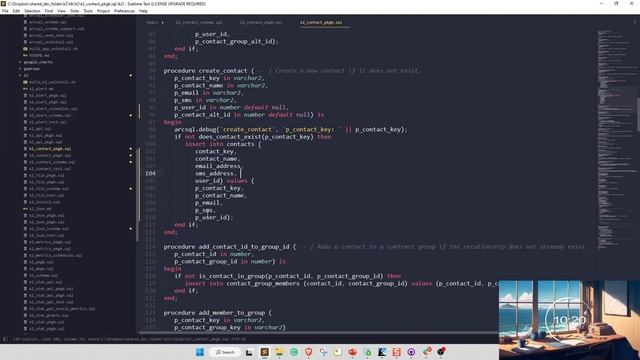Open the Windows Start menu
640x360 pixels.
coord(200,352)
